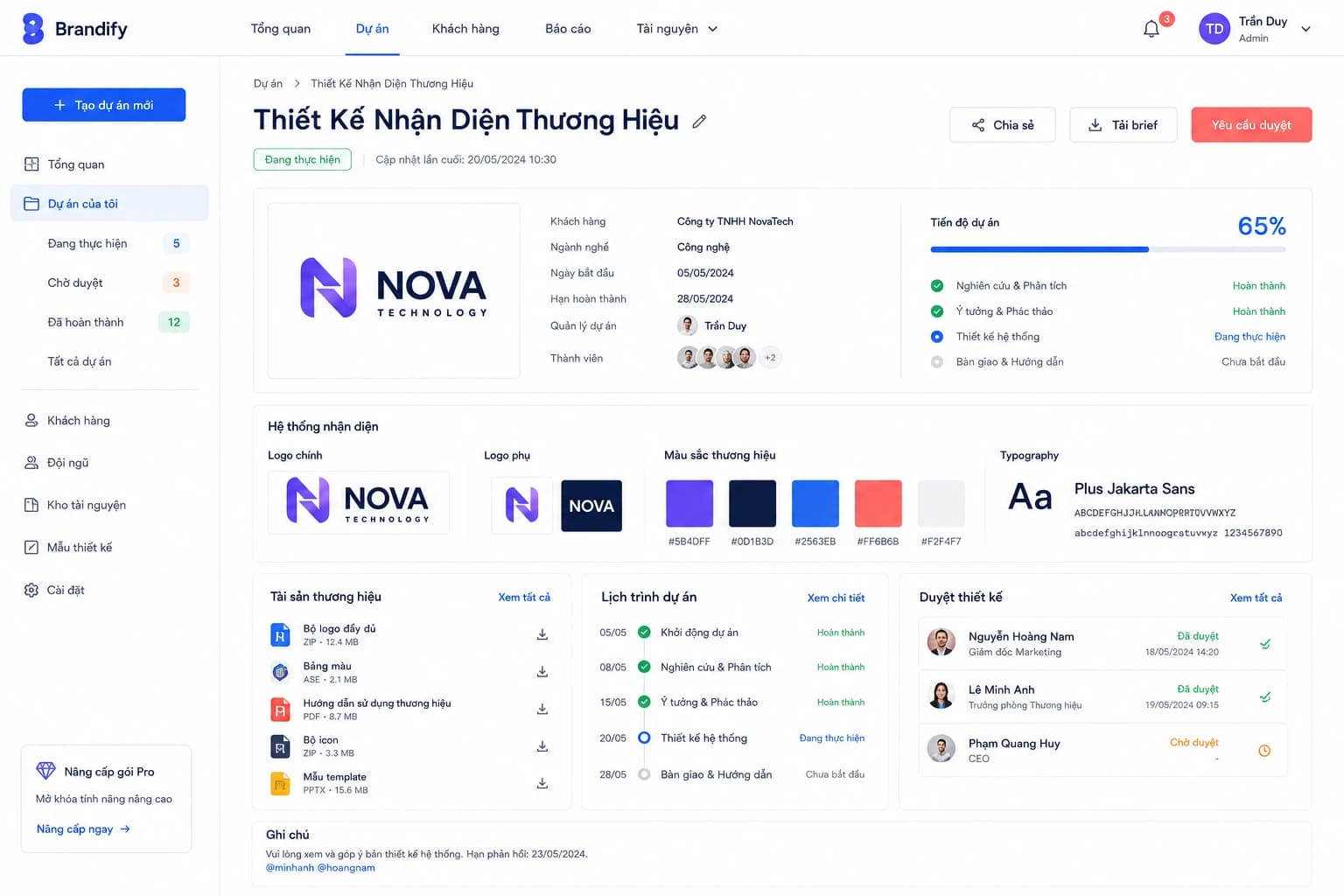Viewport: 1344px width, 896px height.
Task: Select the Thiết kế hệ thống progress radio
Action: [937, 337]
